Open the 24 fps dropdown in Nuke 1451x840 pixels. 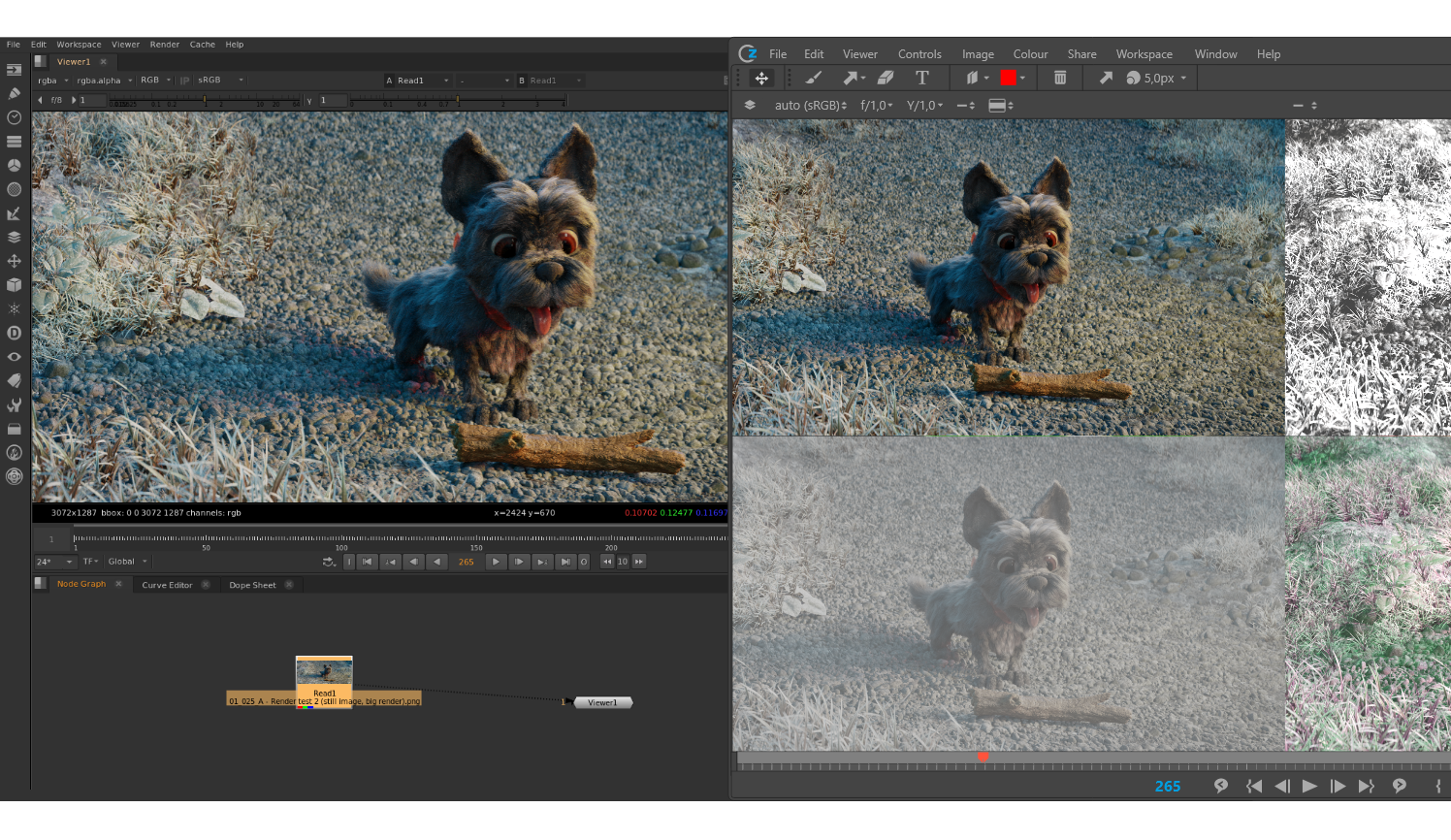tap(54, 562)
